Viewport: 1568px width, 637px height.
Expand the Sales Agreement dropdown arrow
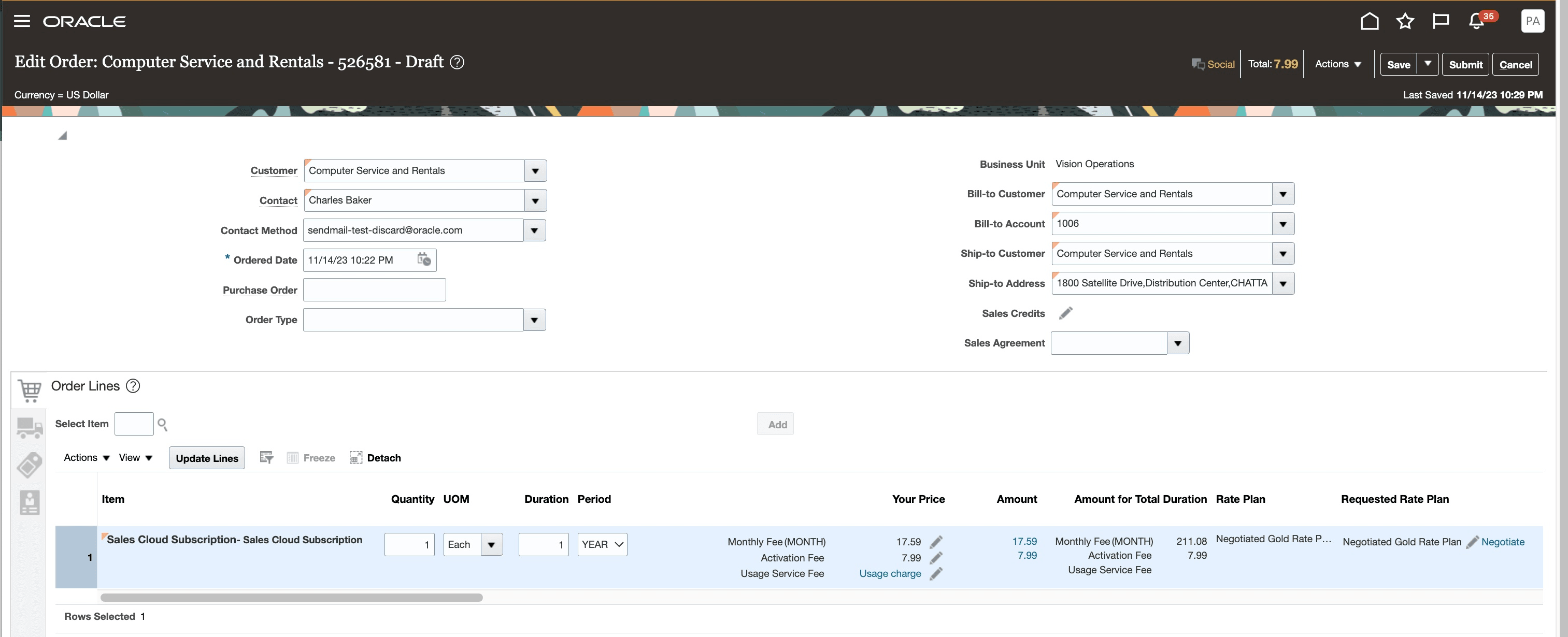coord(1178,343)
